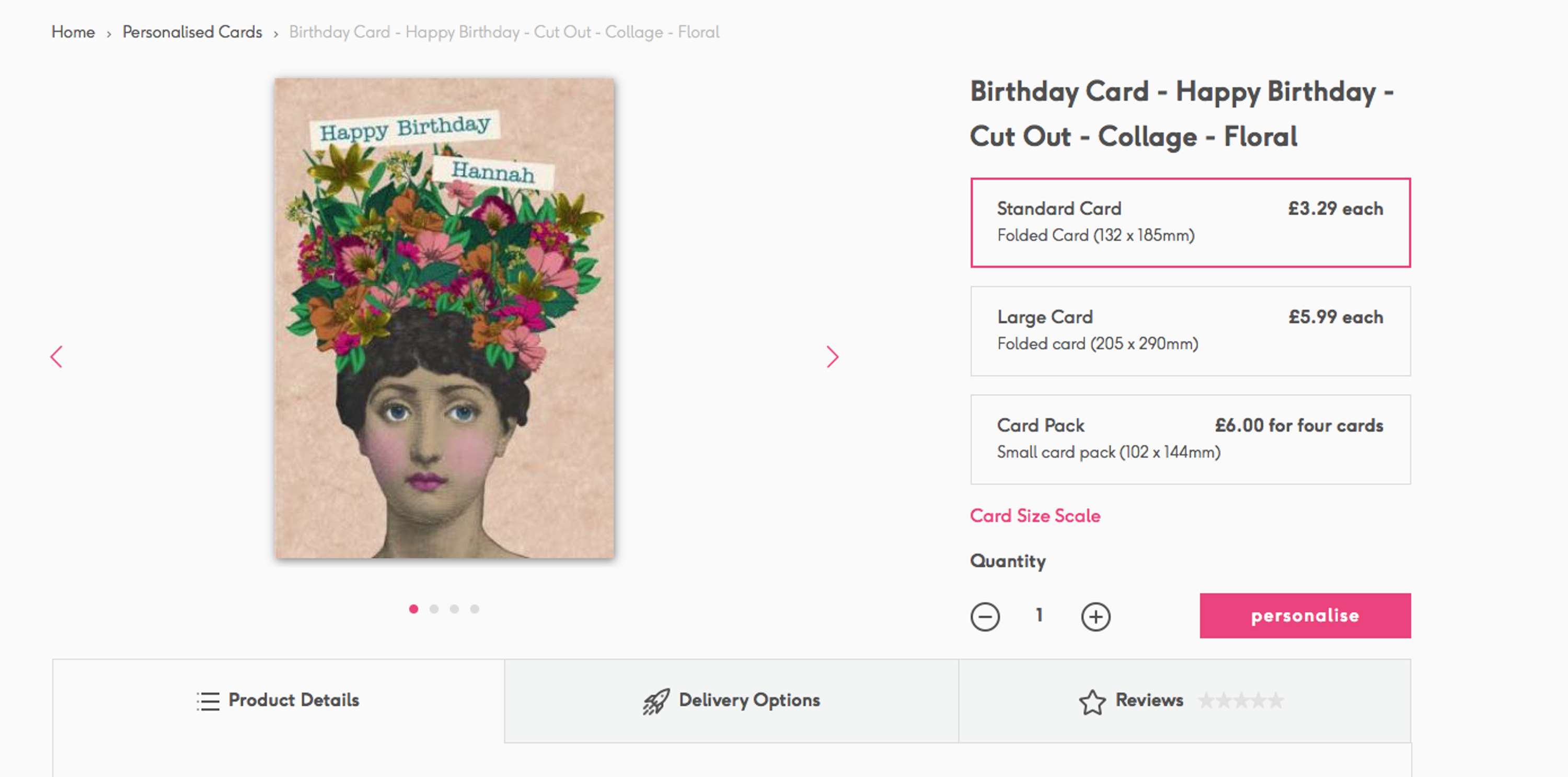Viewport: 1568px width, 777px height.
Task: Select the Standard Card option
Action: pos(1190,223)
